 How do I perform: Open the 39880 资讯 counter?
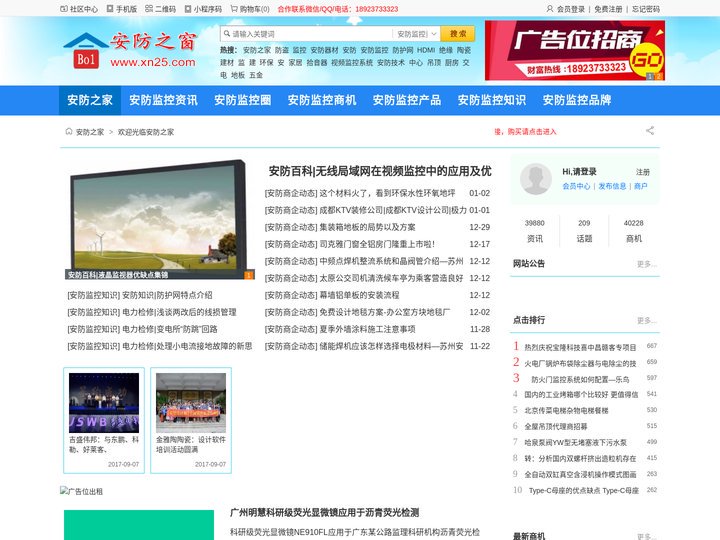click(534, 231)
